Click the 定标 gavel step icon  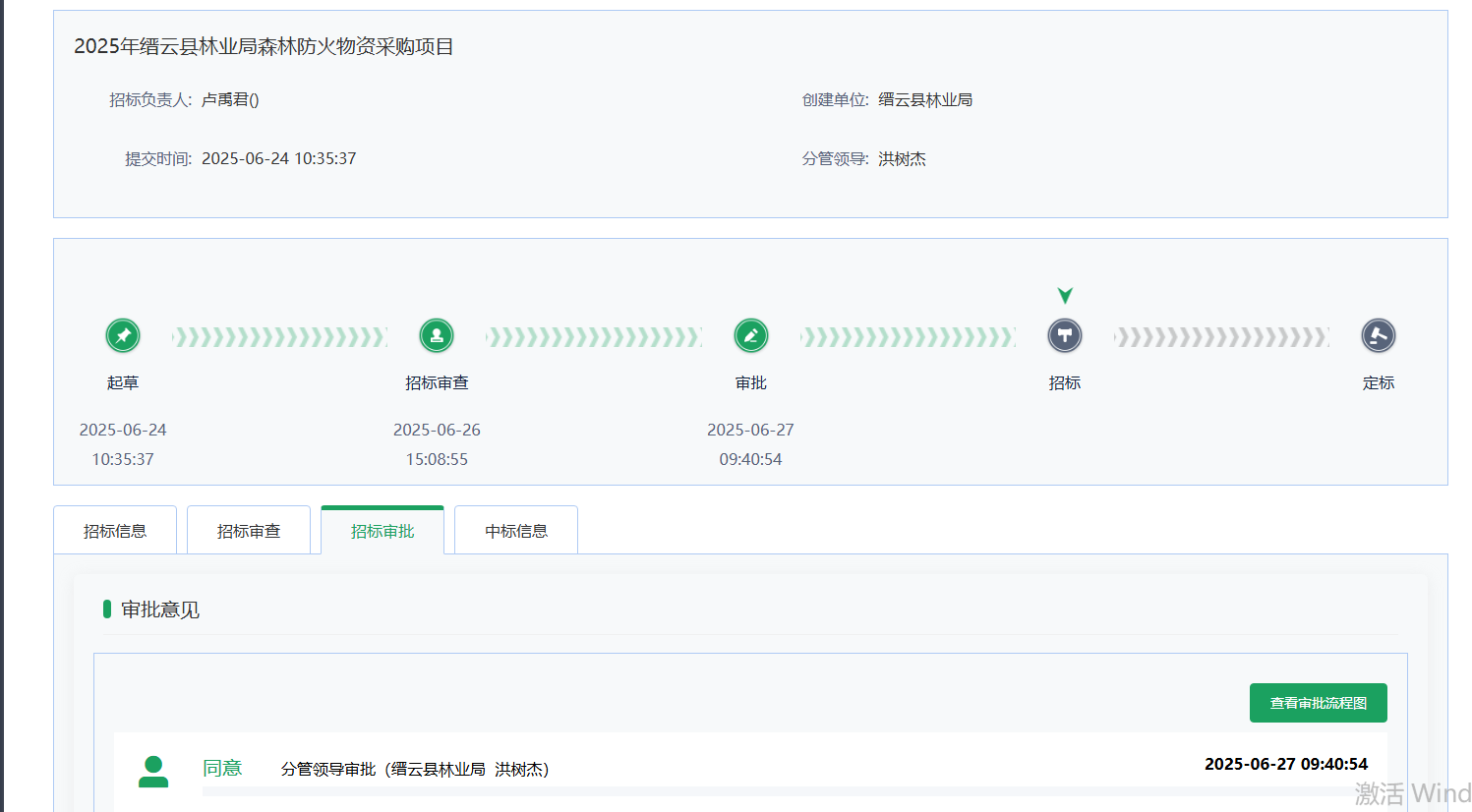pyautogui.click(x=1379, y=336)
